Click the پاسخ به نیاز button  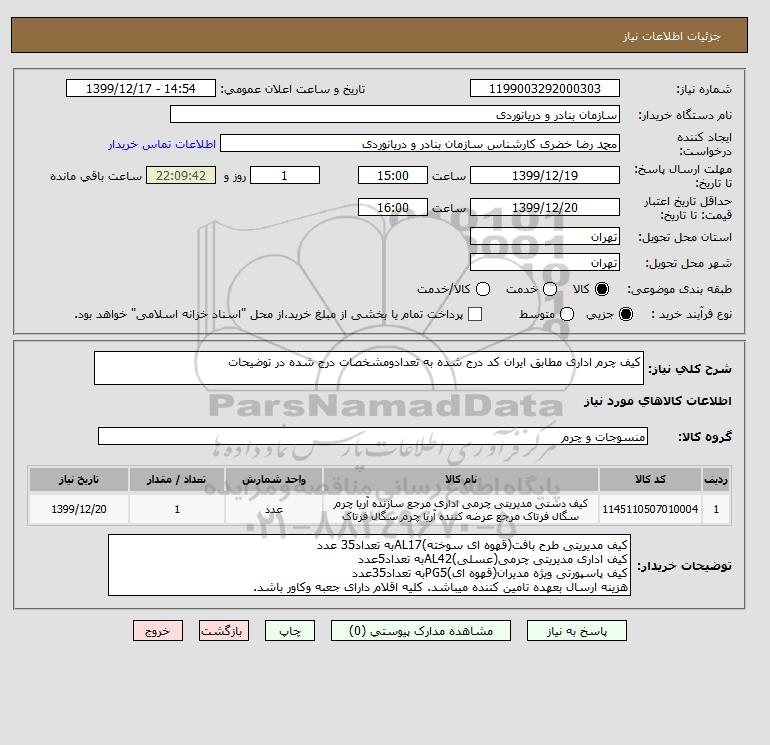point(577,631)
